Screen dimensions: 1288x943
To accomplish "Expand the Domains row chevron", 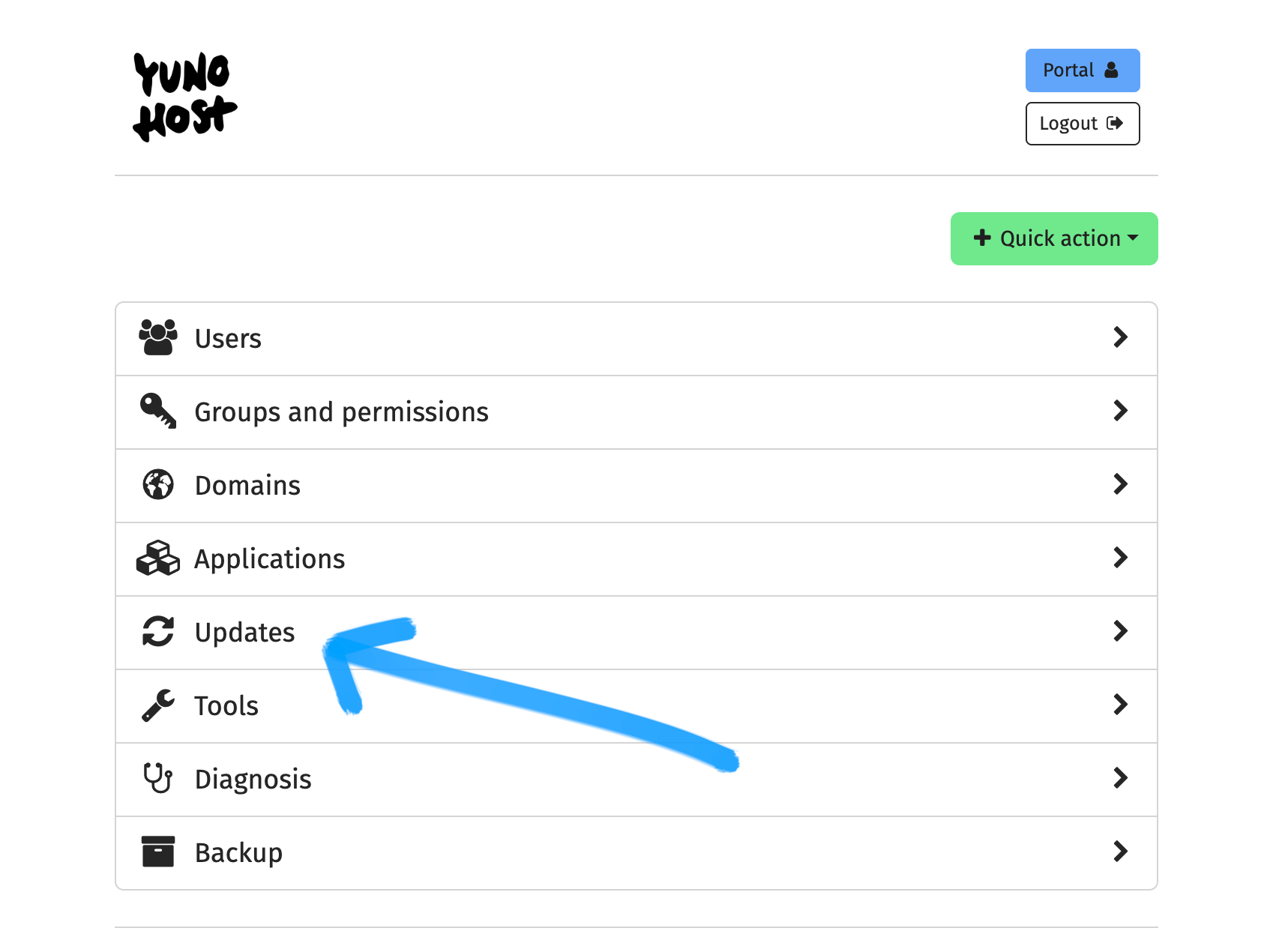I will click(x=1121, y=484).
